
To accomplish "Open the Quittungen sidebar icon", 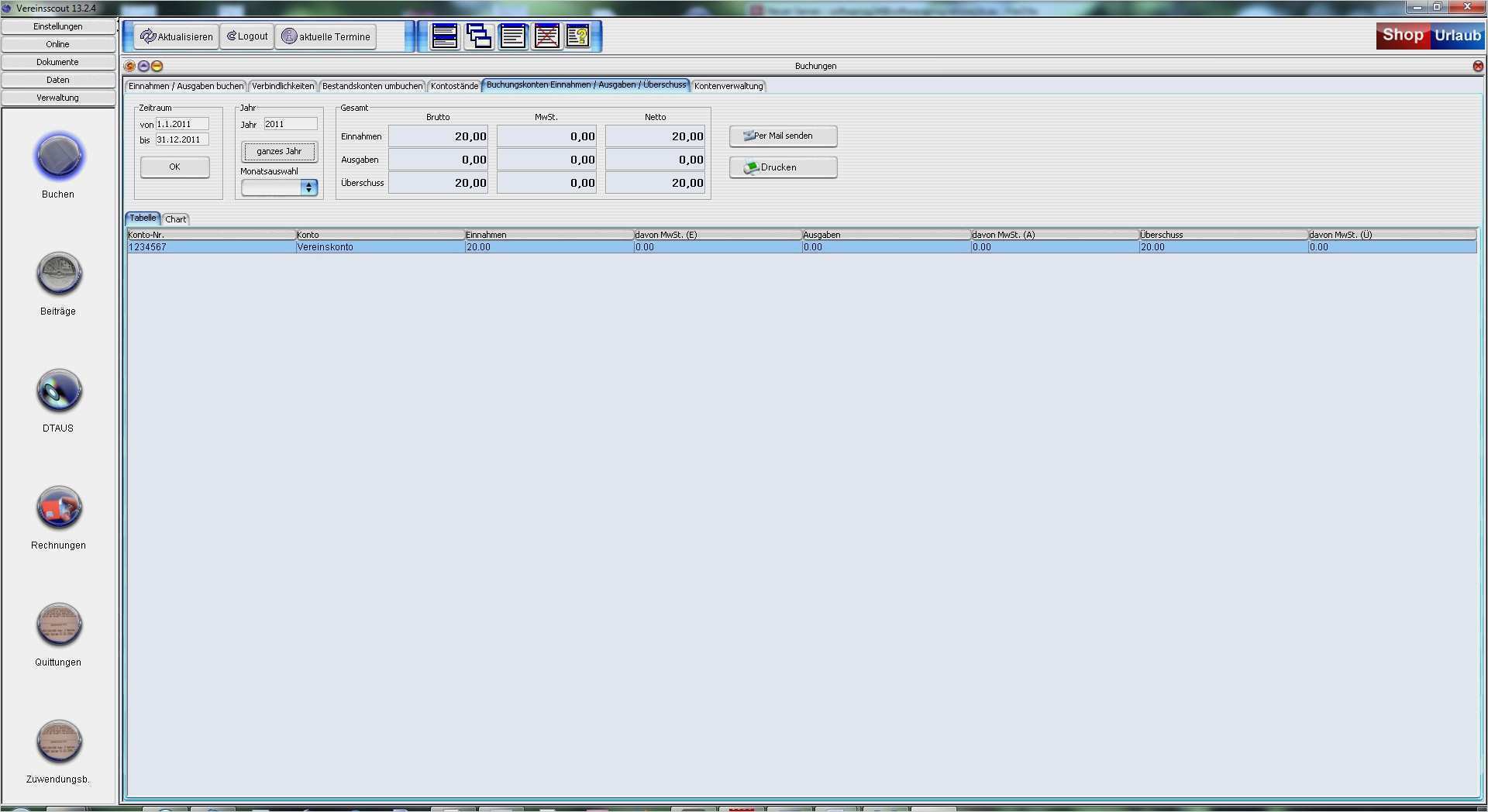I will click(59, 625).
